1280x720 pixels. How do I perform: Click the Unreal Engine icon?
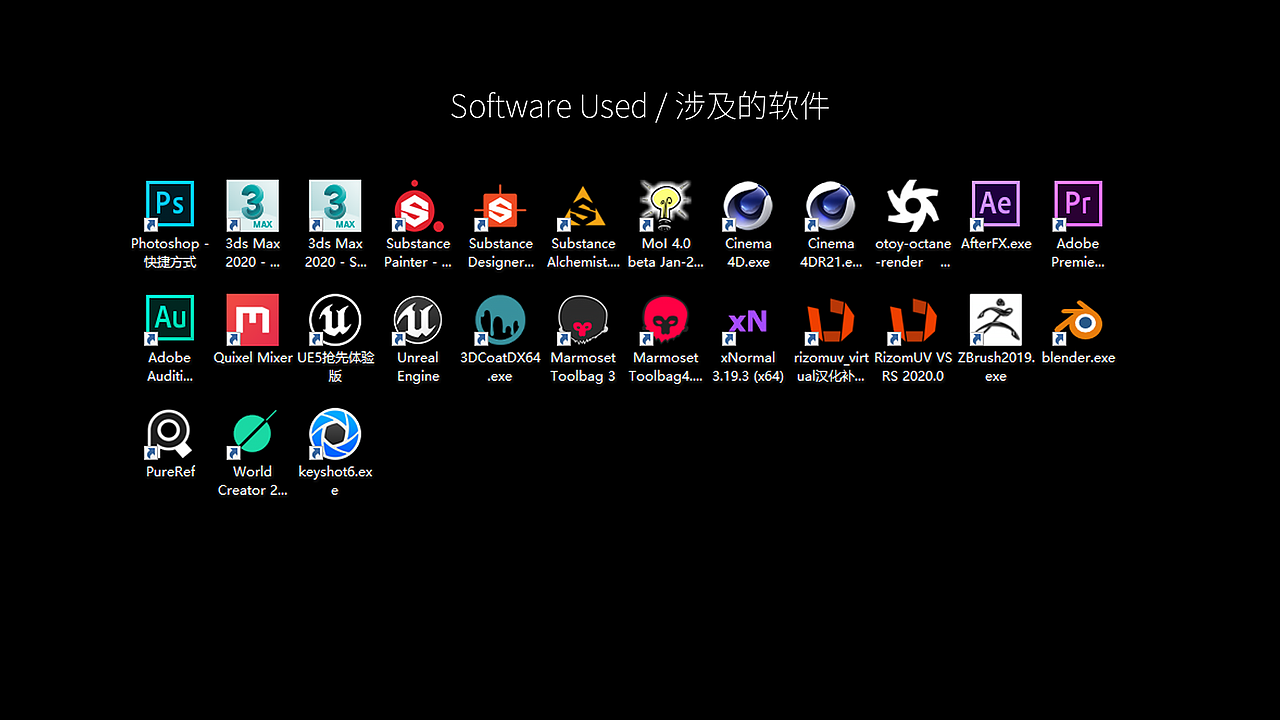tap(418, 319)
